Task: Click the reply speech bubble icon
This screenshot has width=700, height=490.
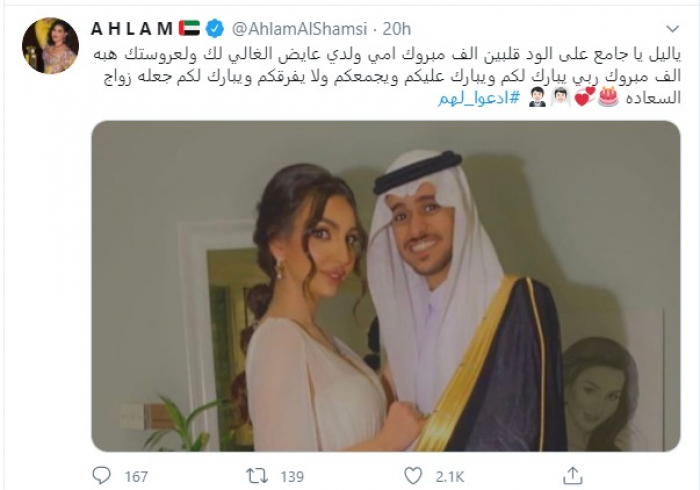Action: tap(101, 476)
